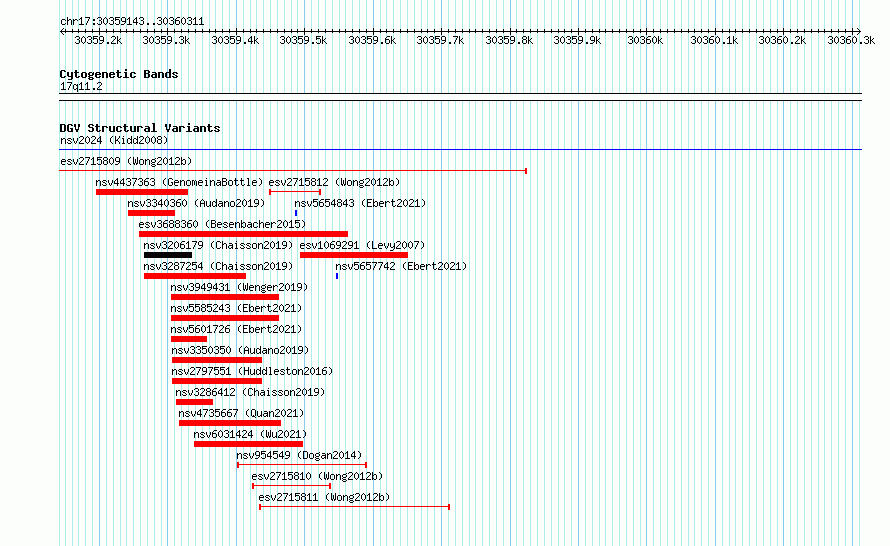Image resolution: width=890 pixels, height=546 pixels.
Task: Click red bar under nsv2797551
Action: point(217,381)
